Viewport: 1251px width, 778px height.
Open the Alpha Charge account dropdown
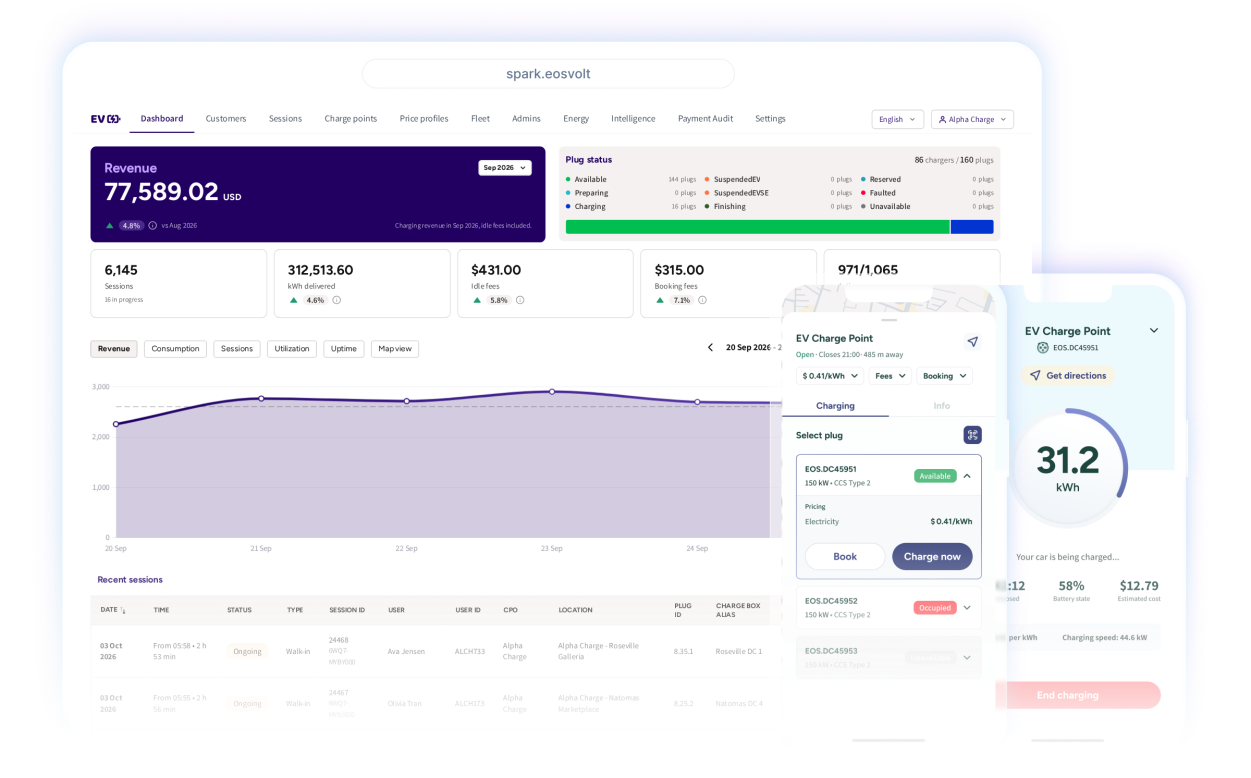tap(972, 119)
